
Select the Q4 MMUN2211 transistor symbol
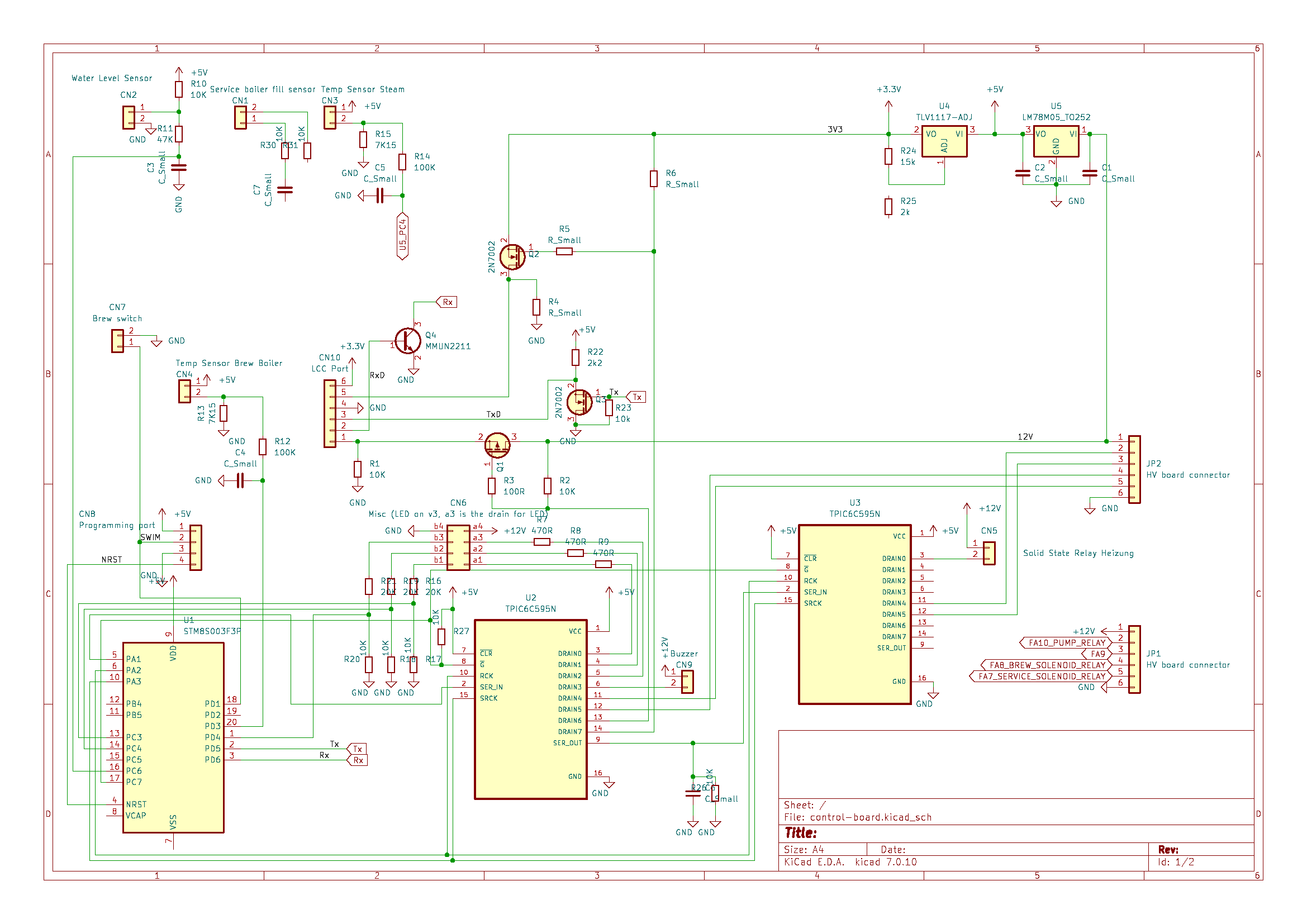coord(407,341)
